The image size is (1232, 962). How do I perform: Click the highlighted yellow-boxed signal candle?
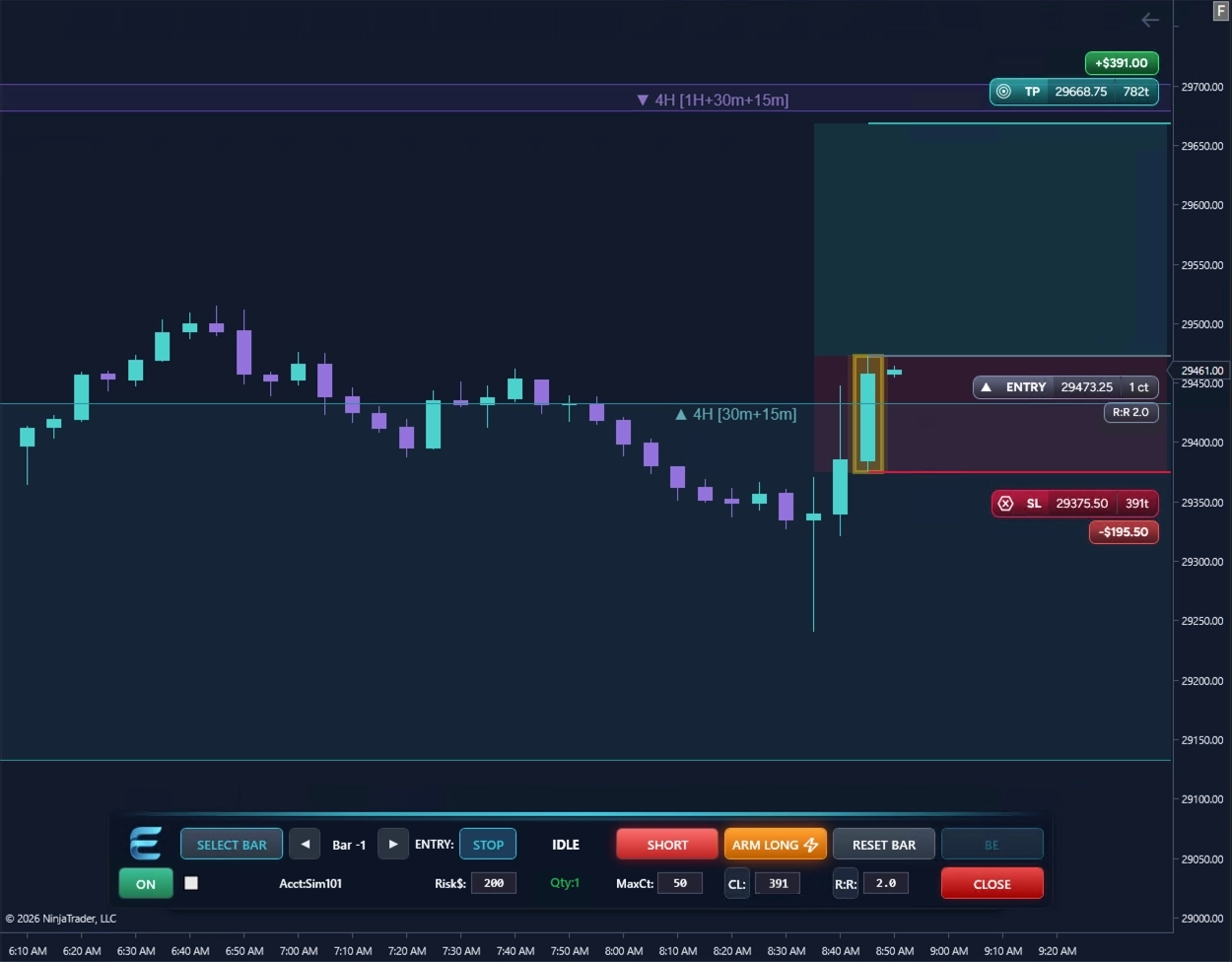pos(867,414)
